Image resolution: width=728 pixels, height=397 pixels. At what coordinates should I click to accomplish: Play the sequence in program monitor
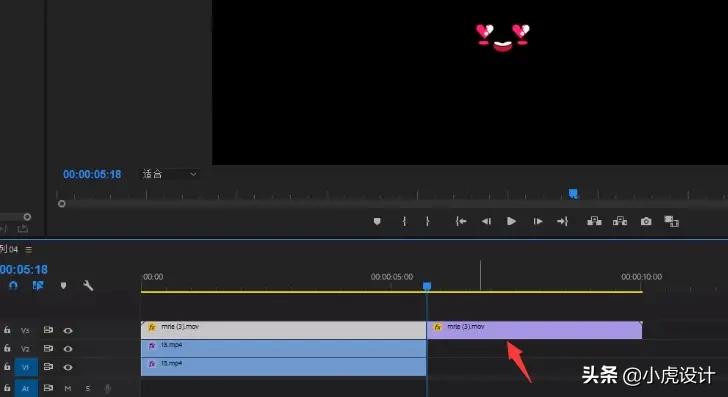(511, 221)
